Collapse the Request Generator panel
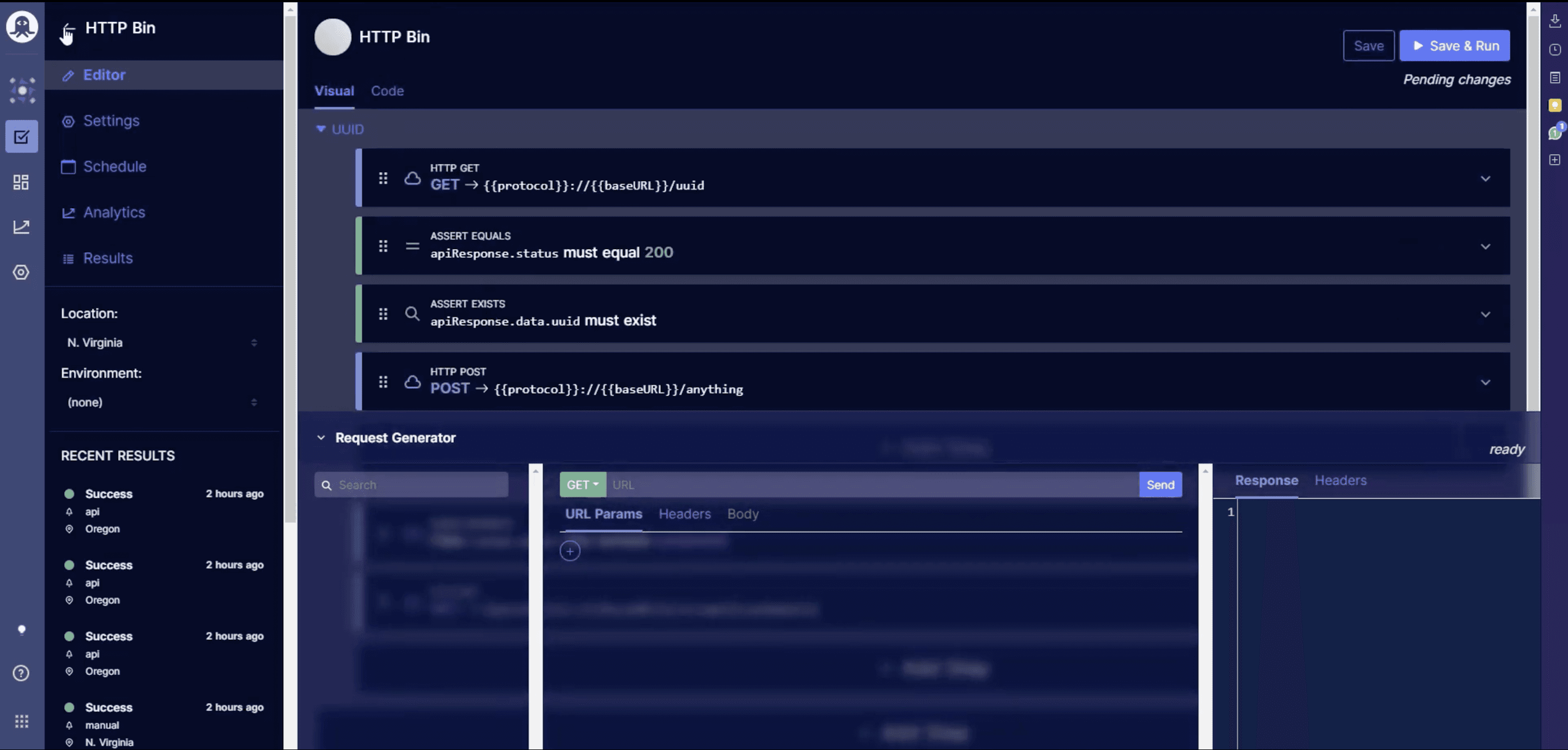Viewport: 1568px width, 750px height. tap(321, 438)
